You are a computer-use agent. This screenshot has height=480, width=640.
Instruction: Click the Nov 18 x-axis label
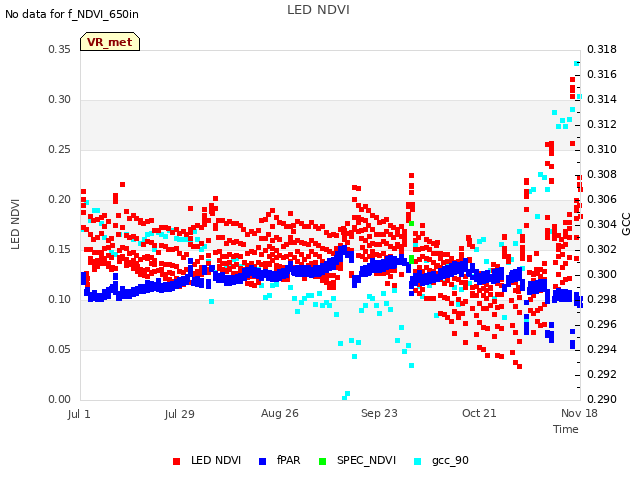579,413
